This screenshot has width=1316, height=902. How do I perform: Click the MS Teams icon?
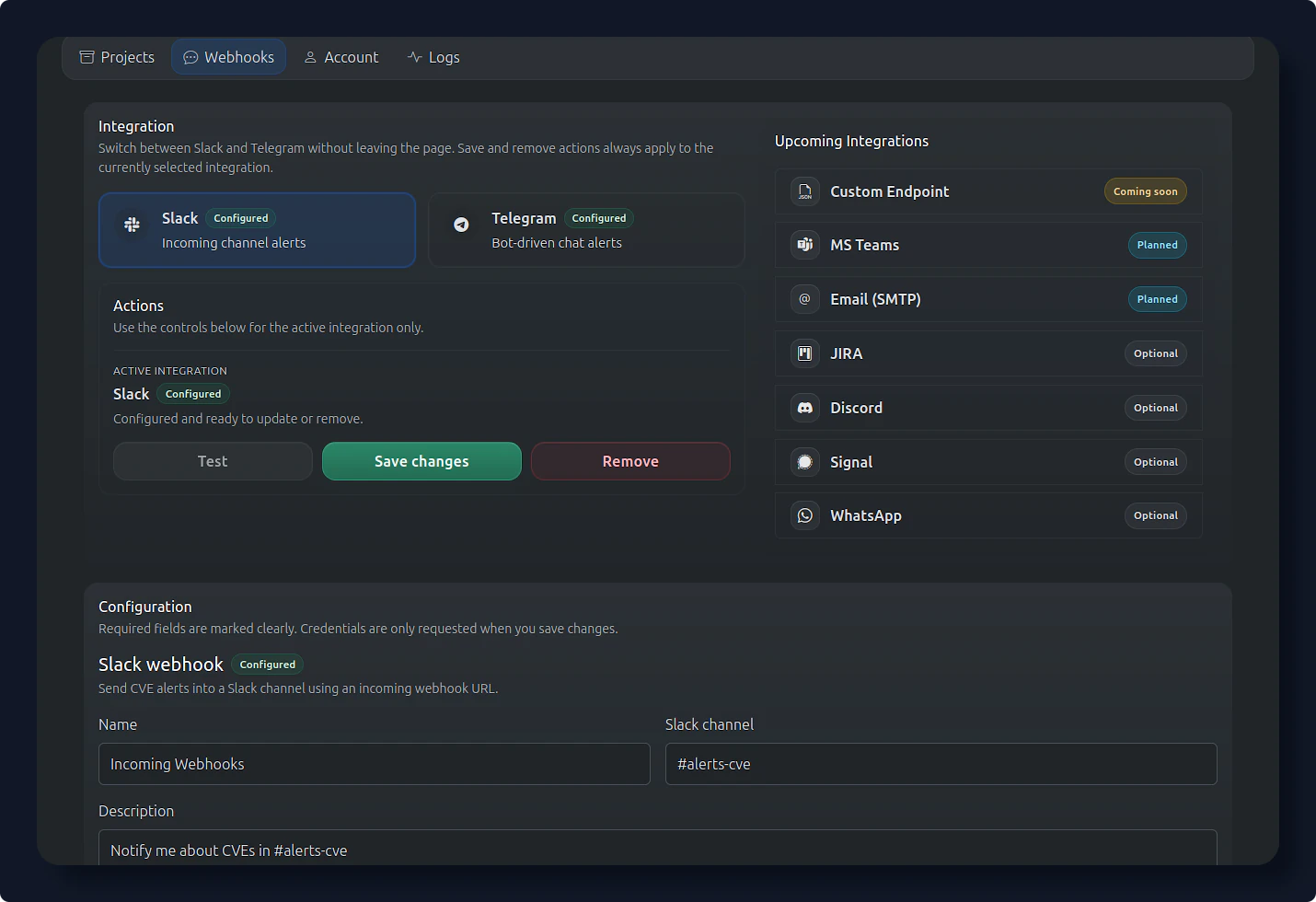[x=805, y=245]
